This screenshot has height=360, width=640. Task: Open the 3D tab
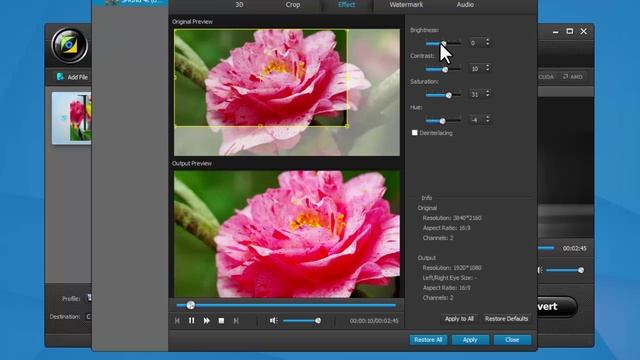(x=239, y=5)
